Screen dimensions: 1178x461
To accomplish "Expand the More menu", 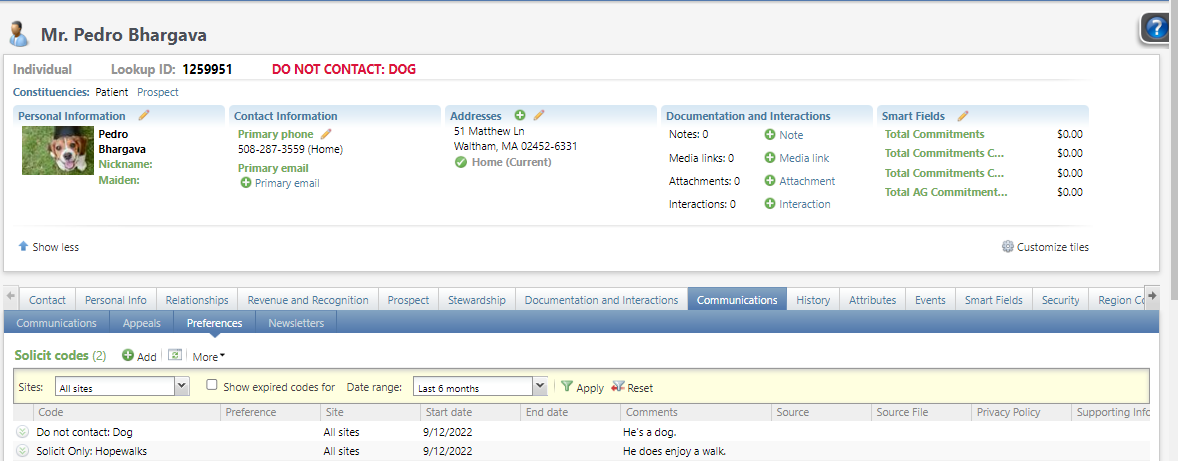I will 209,356.
